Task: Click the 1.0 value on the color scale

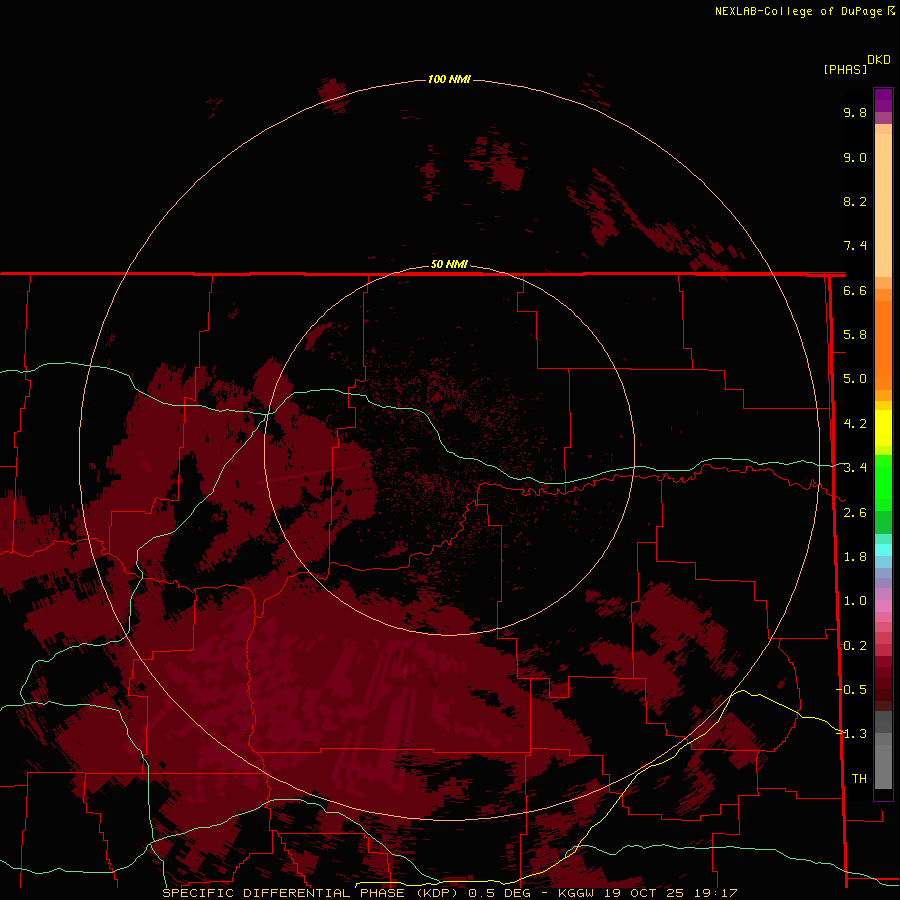Action: 855,601
